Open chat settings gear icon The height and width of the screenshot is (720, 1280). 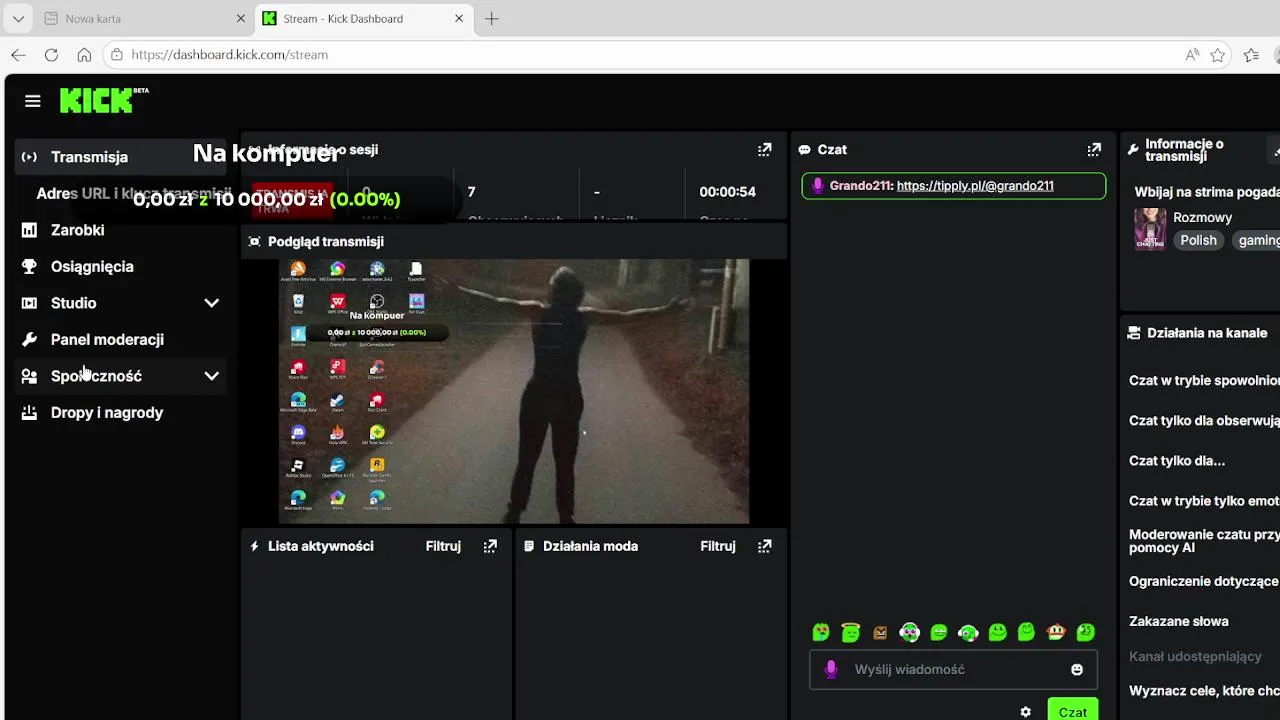click(1025, 712)
